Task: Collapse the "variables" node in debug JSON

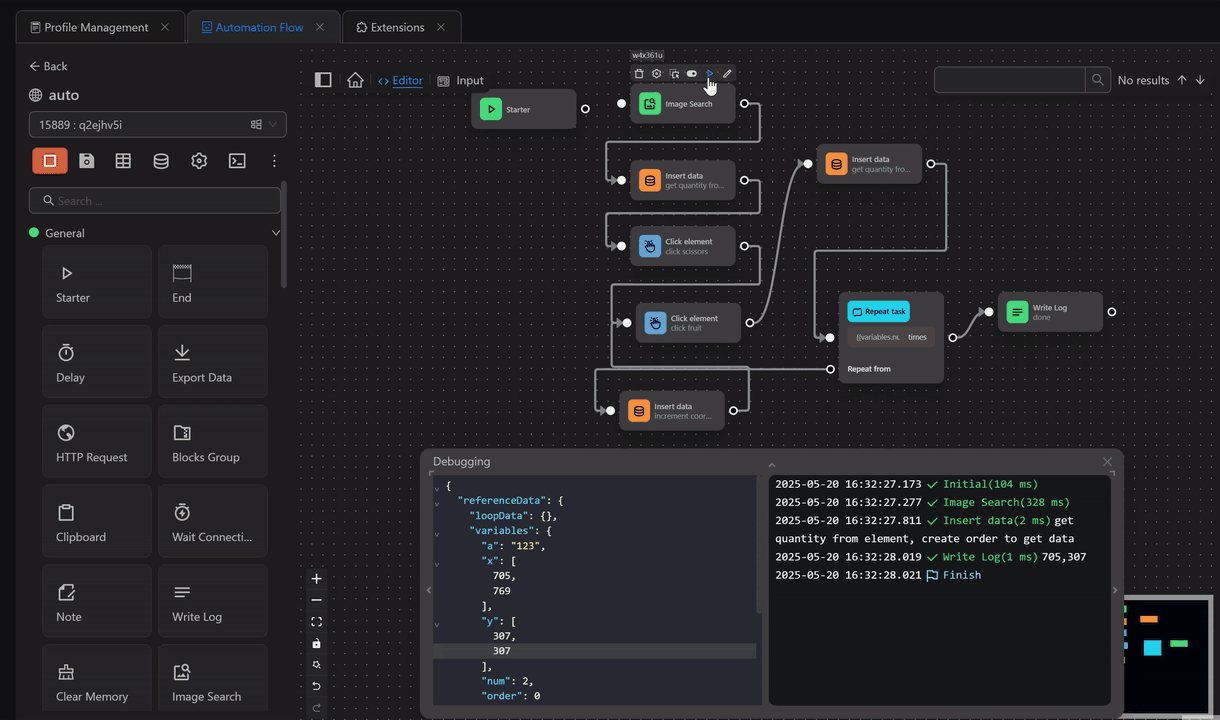Action: tap(437, 534)
